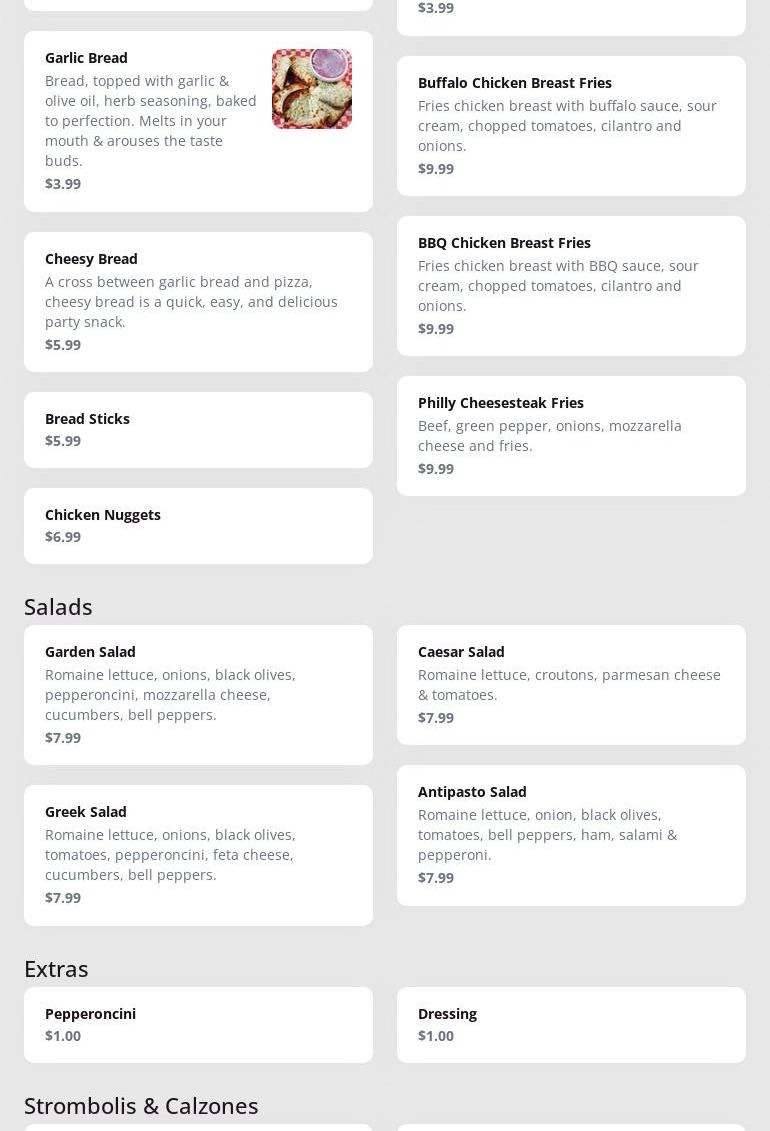
Task: Select the Greek Salad card
Action: click(x=198, y=854)
